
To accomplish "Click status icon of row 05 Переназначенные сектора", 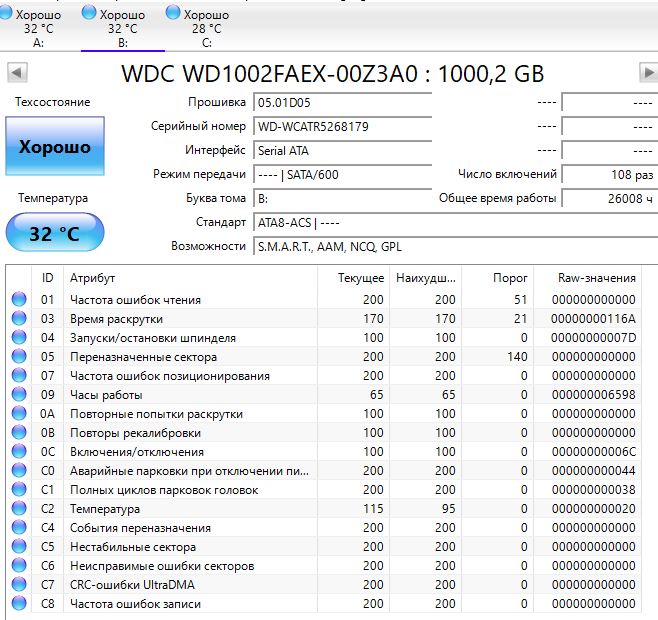I will [x=19, y=356].
